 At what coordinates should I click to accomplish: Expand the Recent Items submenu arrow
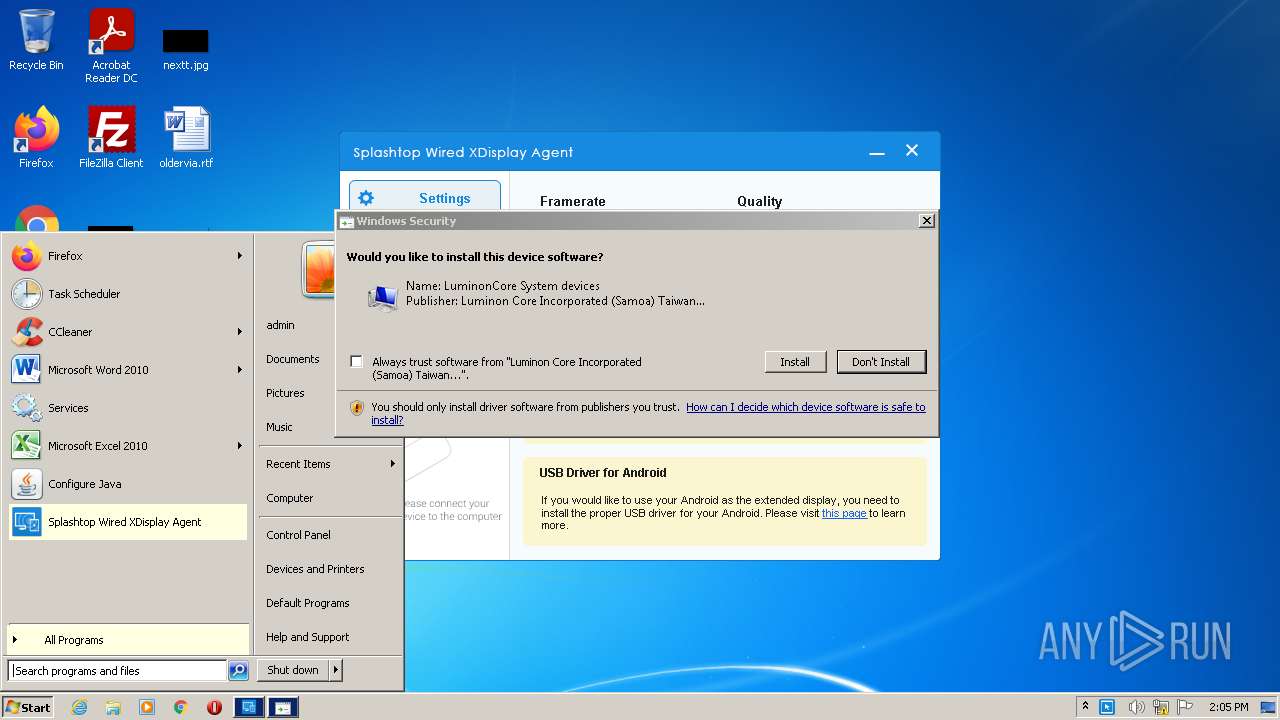point(393,464)
